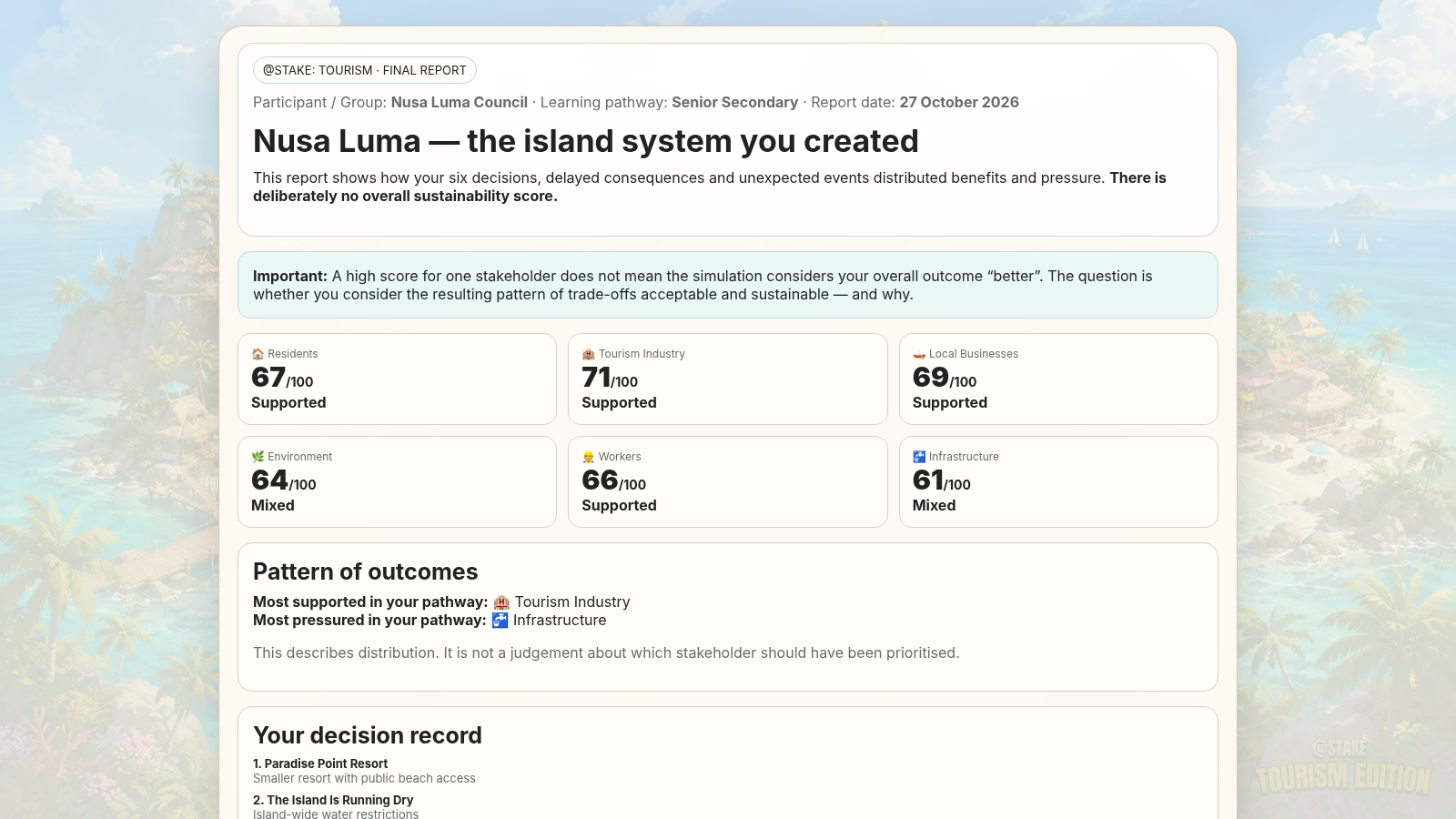The height and width of the screenshot is (819, 1456).
Task: Open the Workers 66/100 Supported card
Action: 727,481
